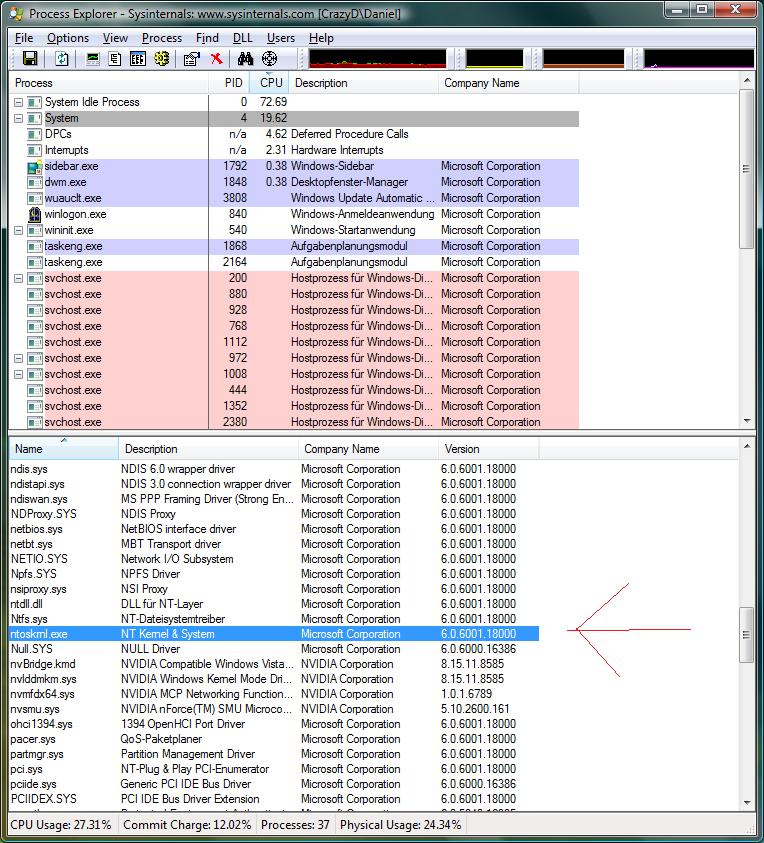764x843 pixels.
Task: Sort lower pane by Version header
Action: click(x=488, y=449)
